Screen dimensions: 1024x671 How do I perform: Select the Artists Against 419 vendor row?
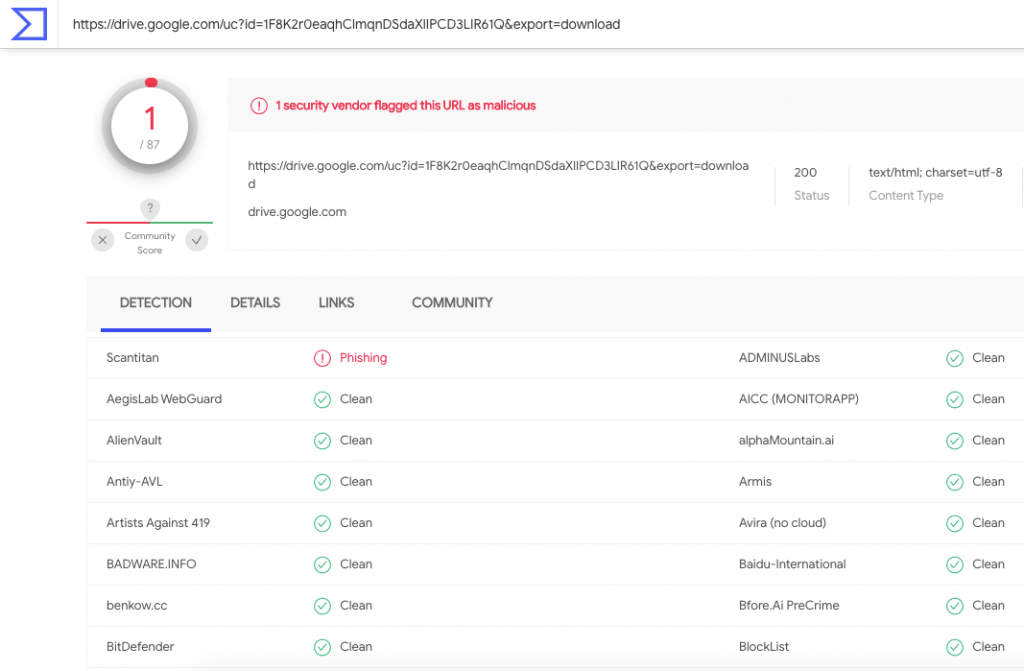click(x=158, y=523)
